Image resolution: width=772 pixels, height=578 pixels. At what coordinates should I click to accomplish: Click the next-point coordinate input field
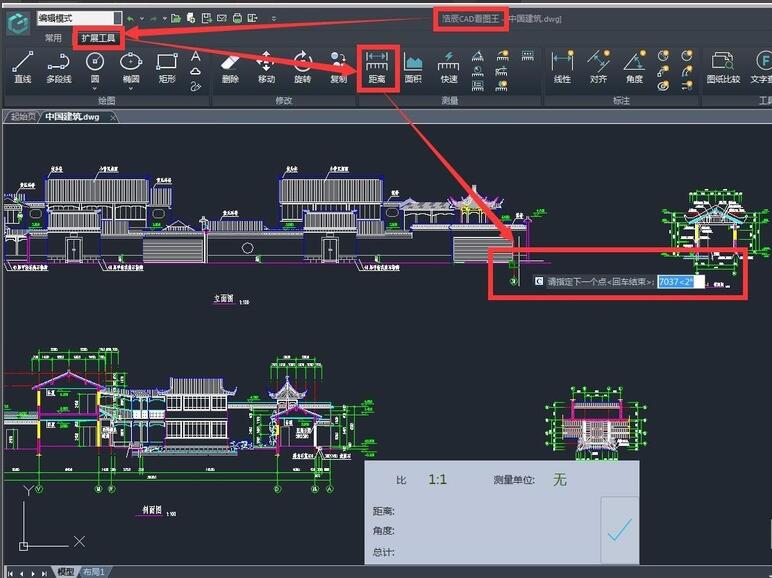coord(675,282)
